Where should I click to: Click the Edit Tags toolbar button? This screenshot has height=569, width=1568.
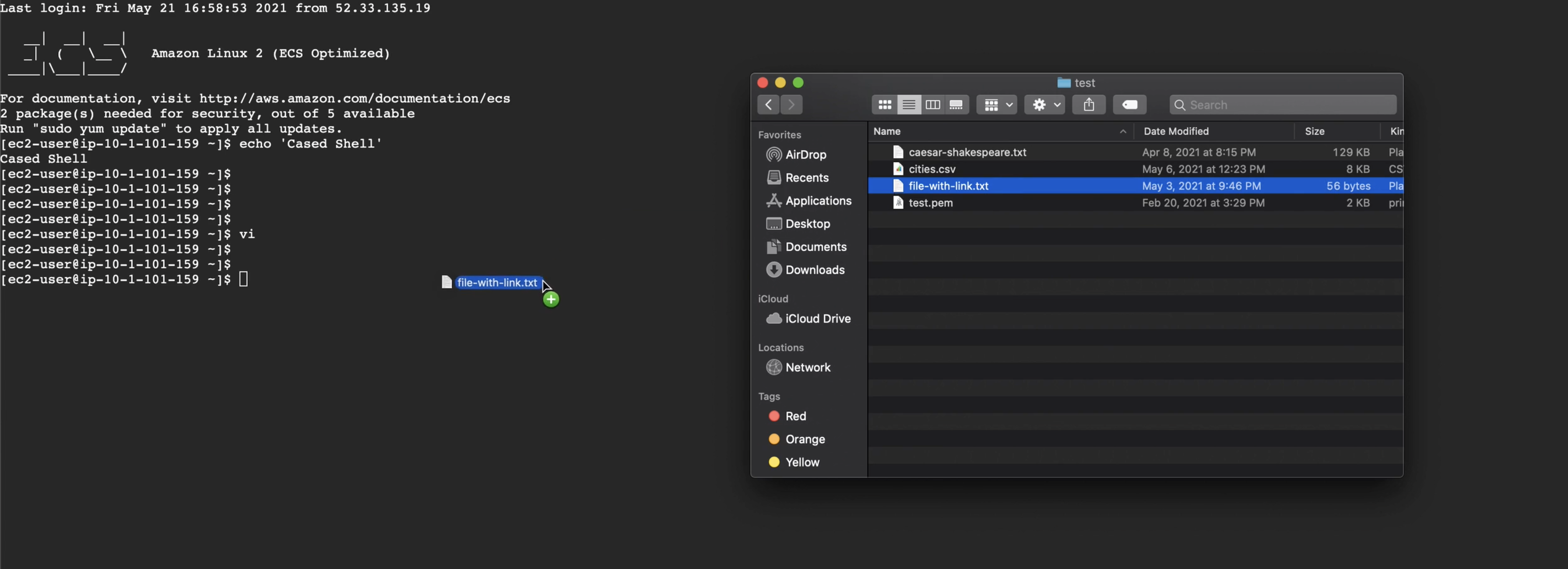pos(1129,105)
